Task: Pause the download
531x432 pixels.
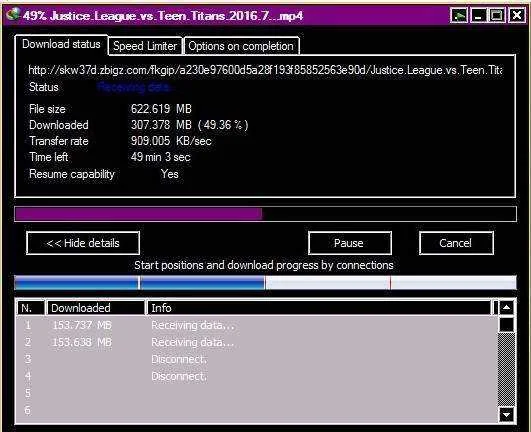Action: tap(350, 243)
